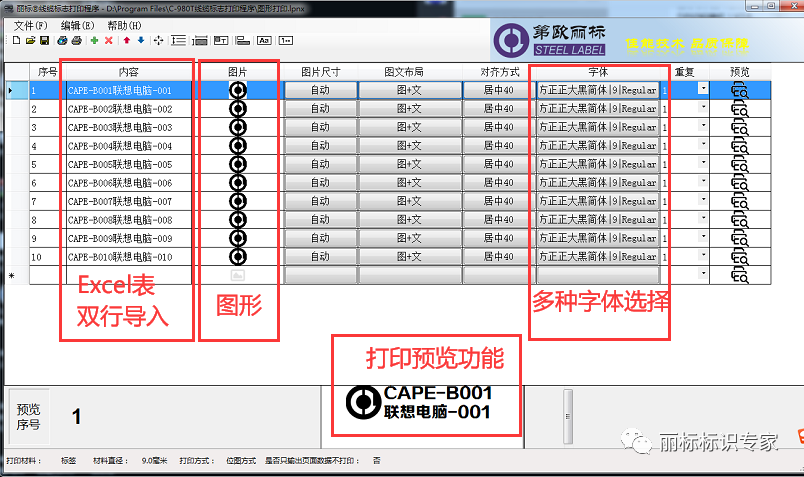Click the CAPE-B001 label preview image
The height and width of the screenshot is (477, 804).
click(420, 403)
